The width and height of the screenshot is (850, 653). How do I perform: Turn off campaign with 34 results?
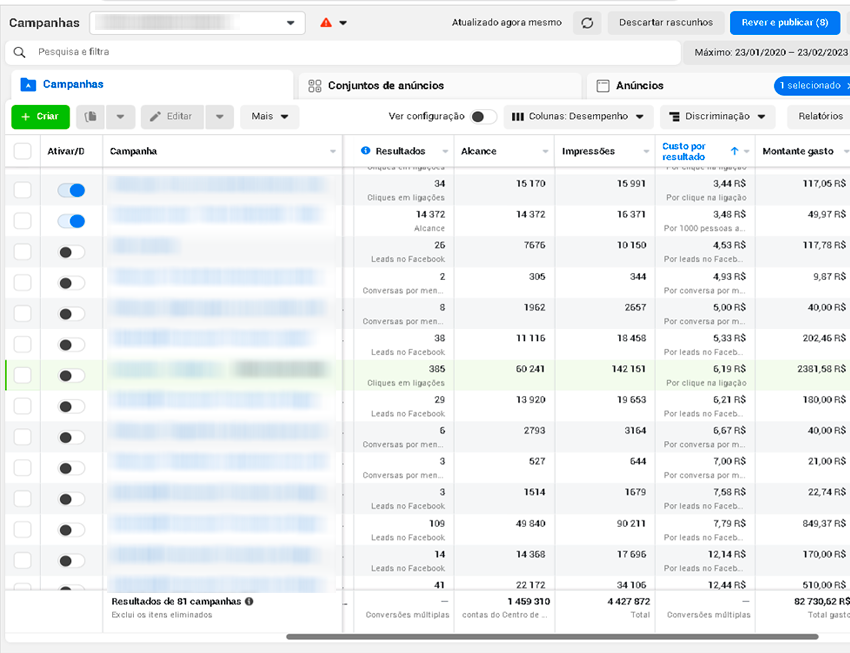point(72,190)
